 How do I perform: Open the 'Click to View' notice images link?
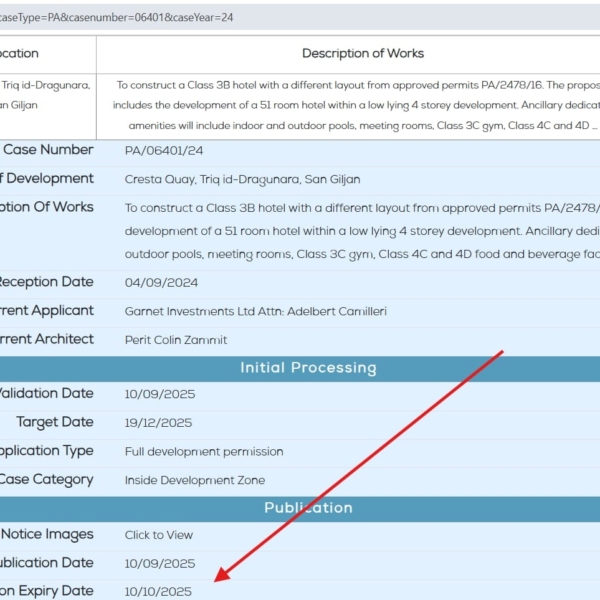(x=158, y=535)
